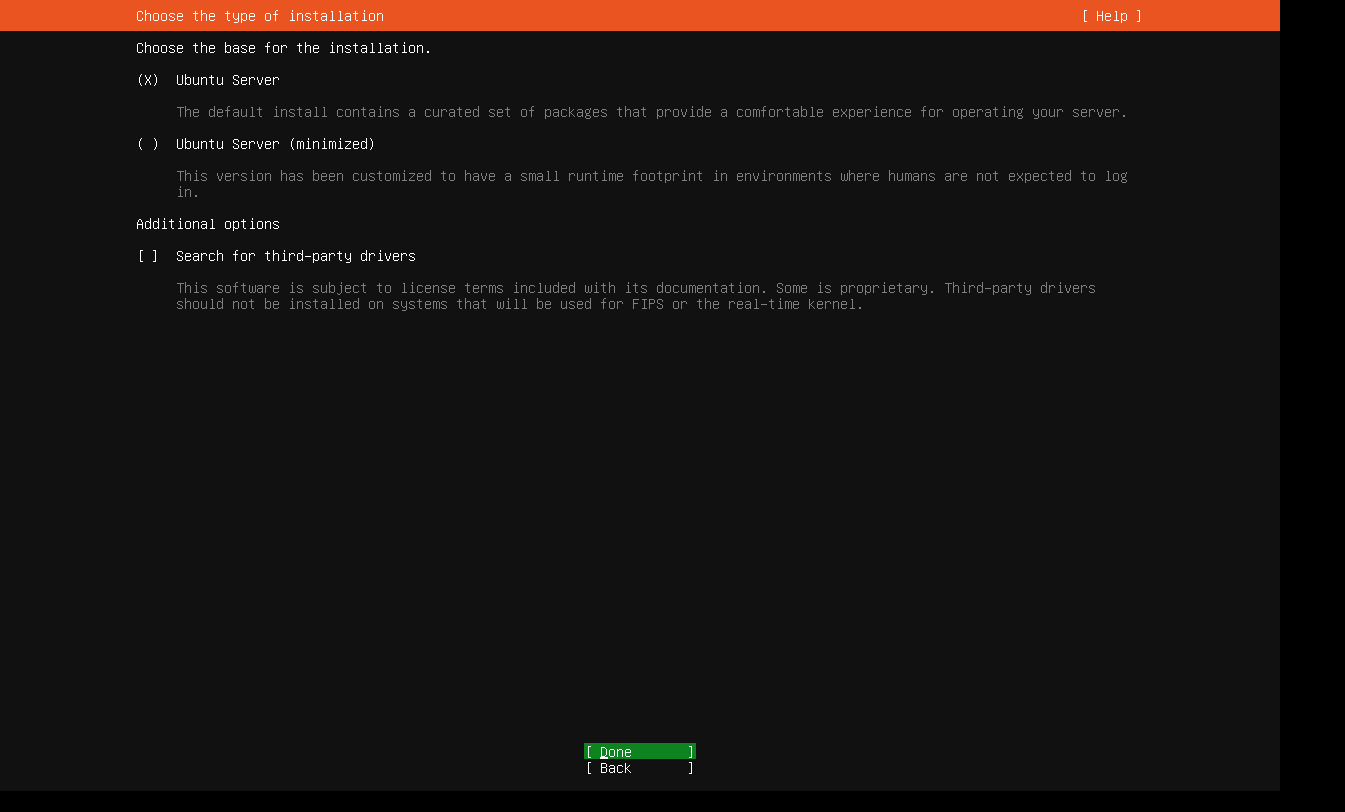The image size is (1345, 812).
Task: Click the Choose the type of installation title
Action: coord(258,15)
